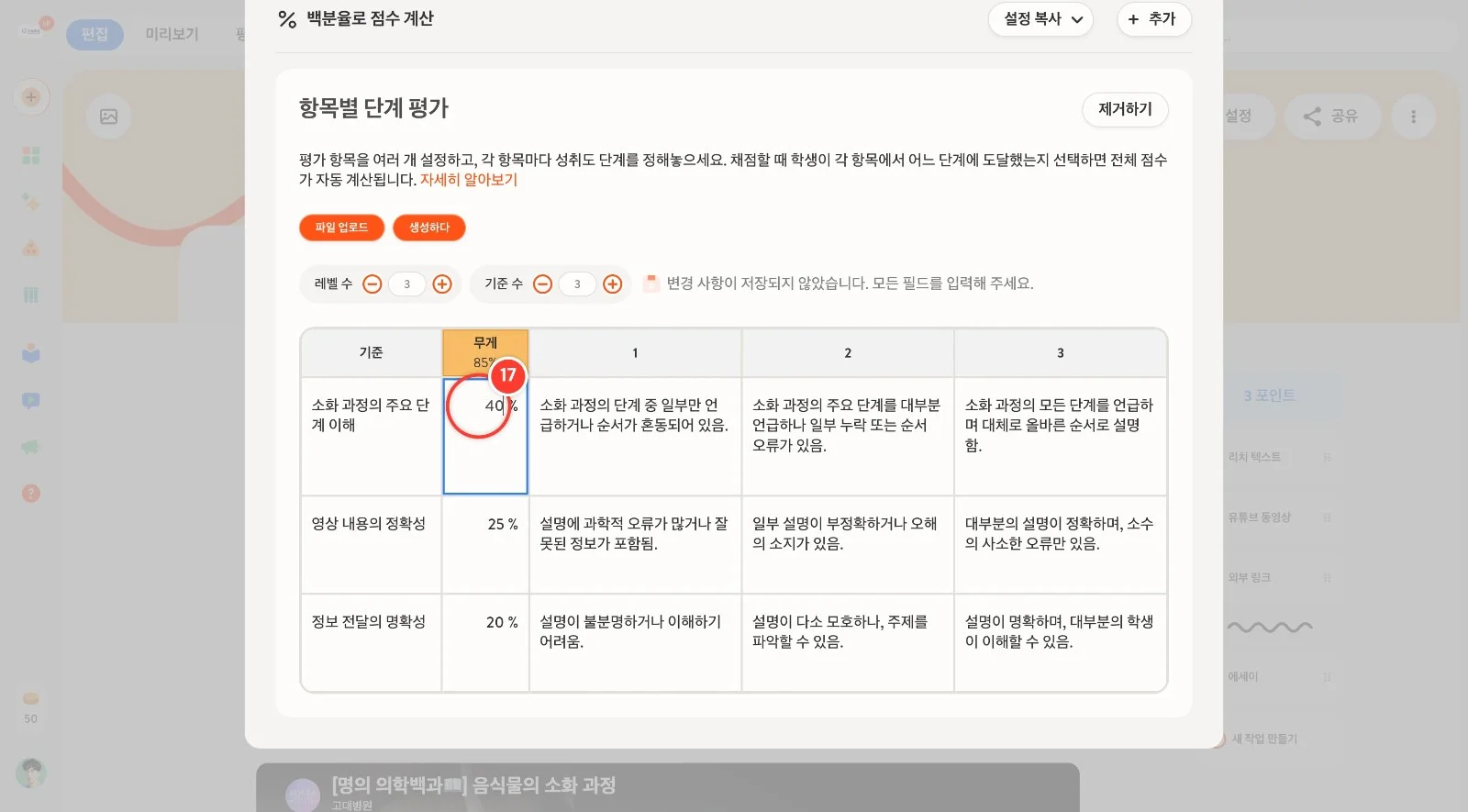Click the blue box icon in left sidebar

tap(31, 353)
